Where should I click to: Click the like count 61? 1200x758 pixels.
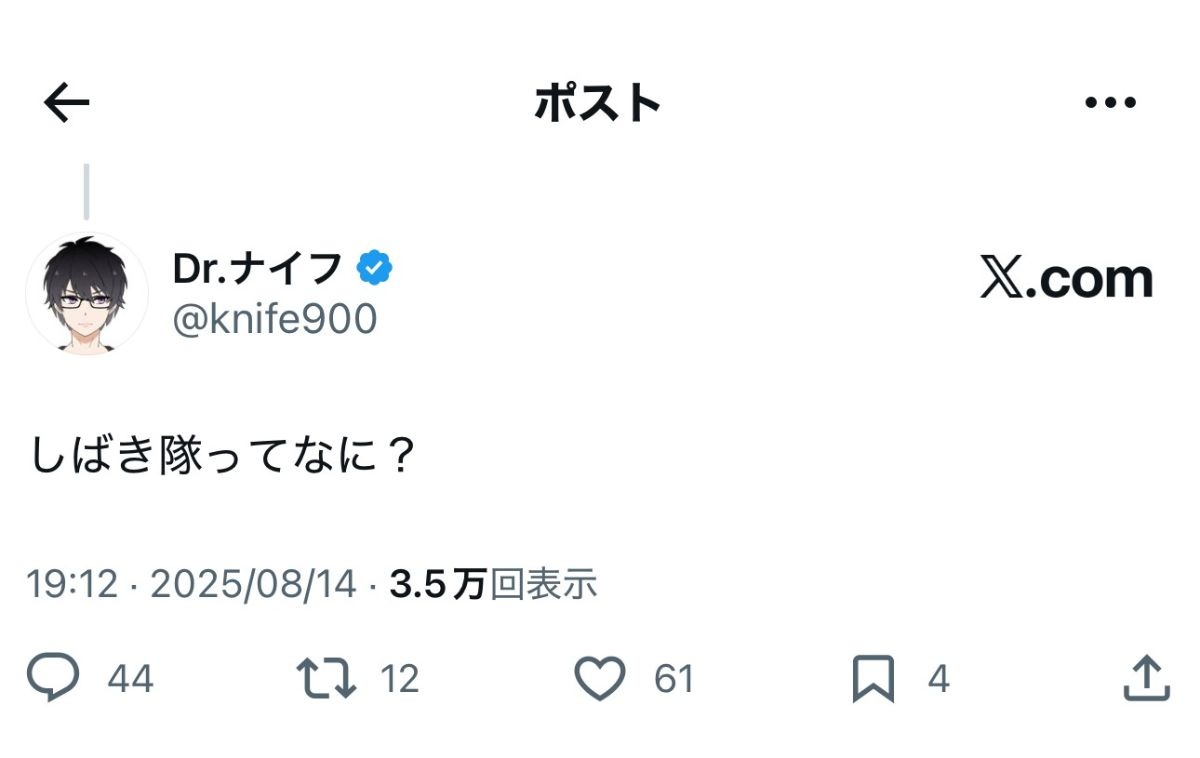(x=674, y=680)
